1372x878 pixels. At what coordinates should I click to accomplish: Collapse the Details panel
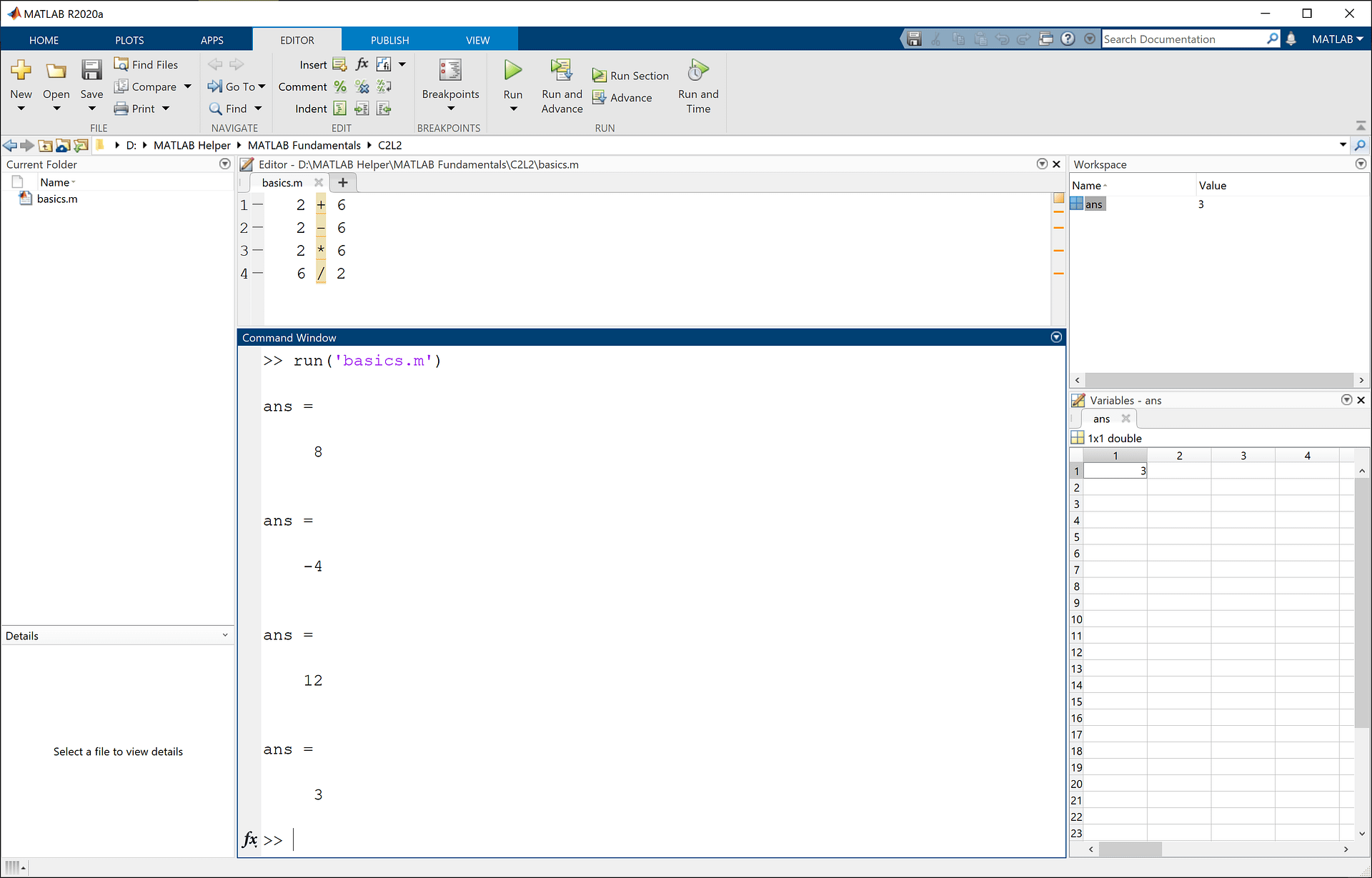click(x=225, y=635)
